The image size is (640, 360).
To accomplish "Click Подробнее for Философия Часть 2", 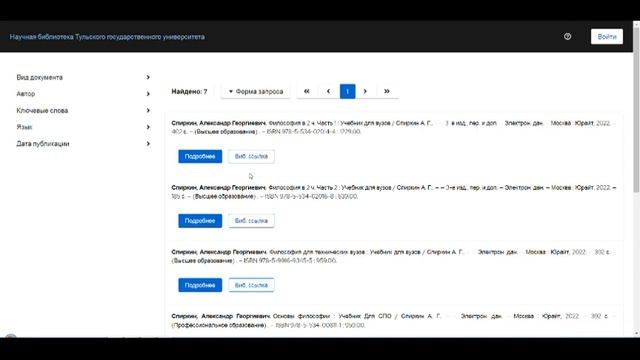I will click(200, 221).
